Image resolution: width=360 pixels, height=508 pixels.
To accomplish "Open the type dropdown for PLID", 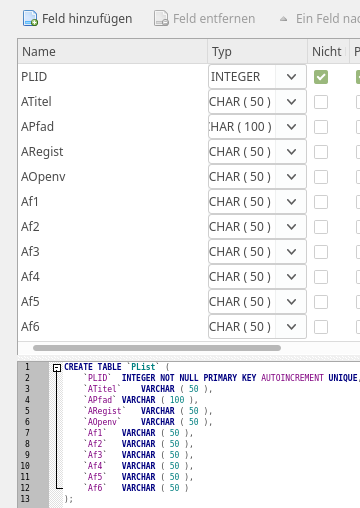I will coord(291,77).
